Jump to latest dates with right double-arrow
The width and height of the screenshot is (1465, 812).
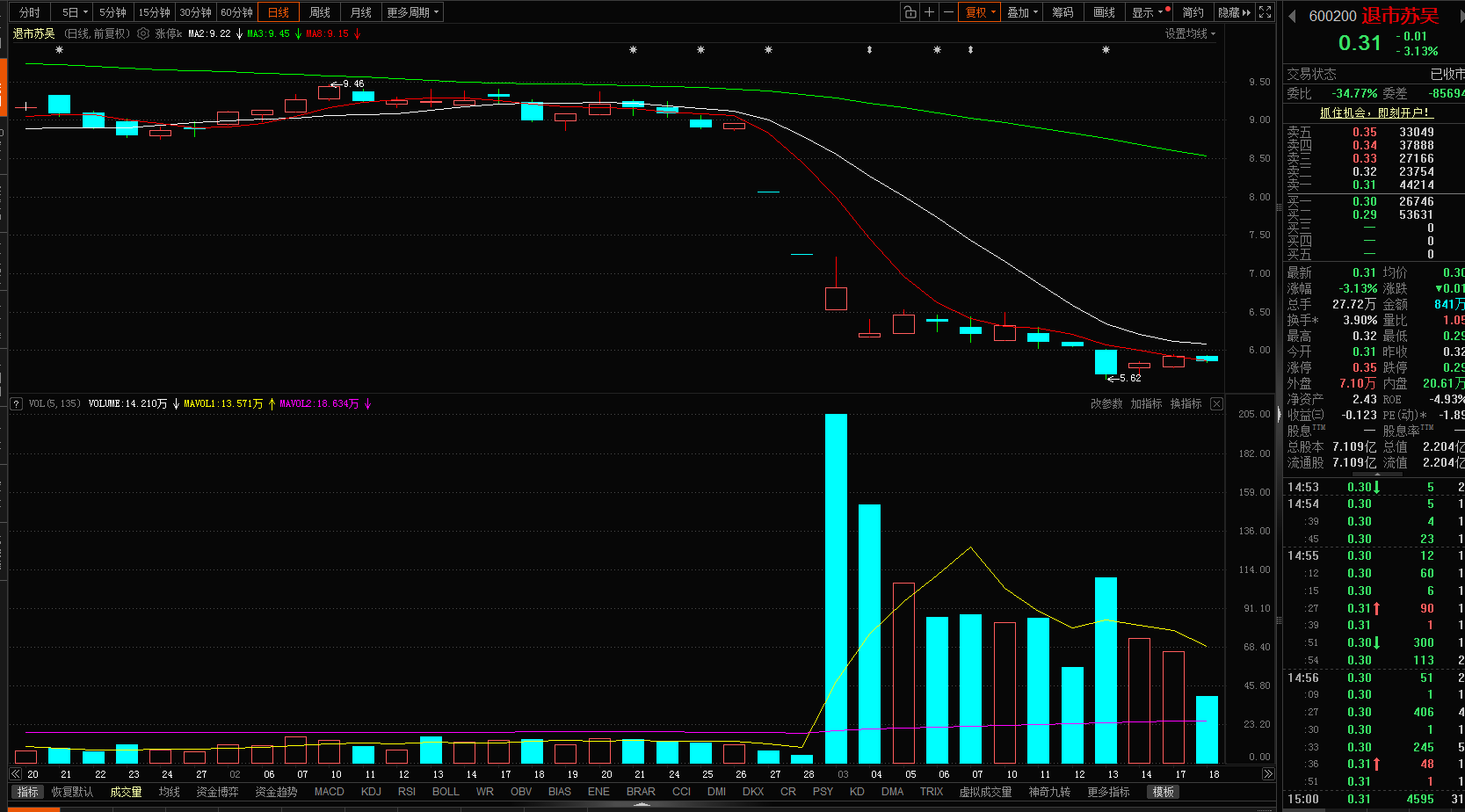(1267, 773)
